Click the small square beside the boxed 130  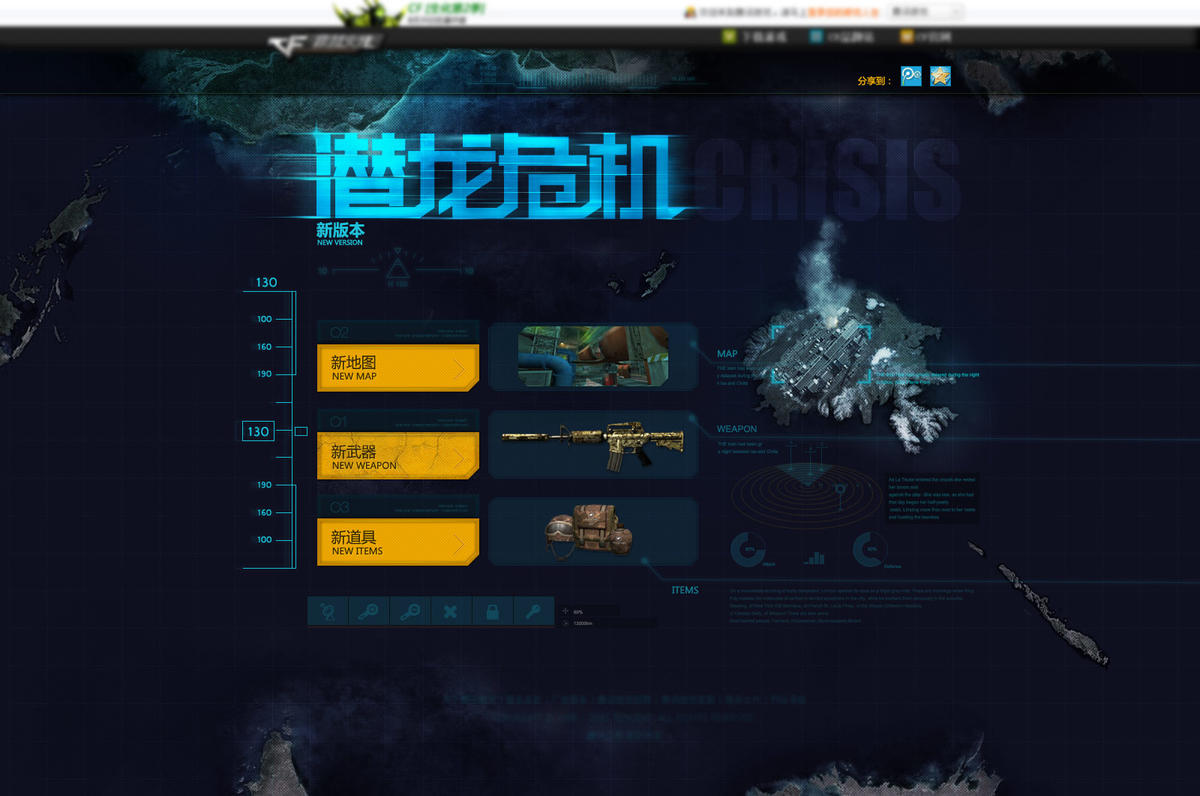[300, 431]
